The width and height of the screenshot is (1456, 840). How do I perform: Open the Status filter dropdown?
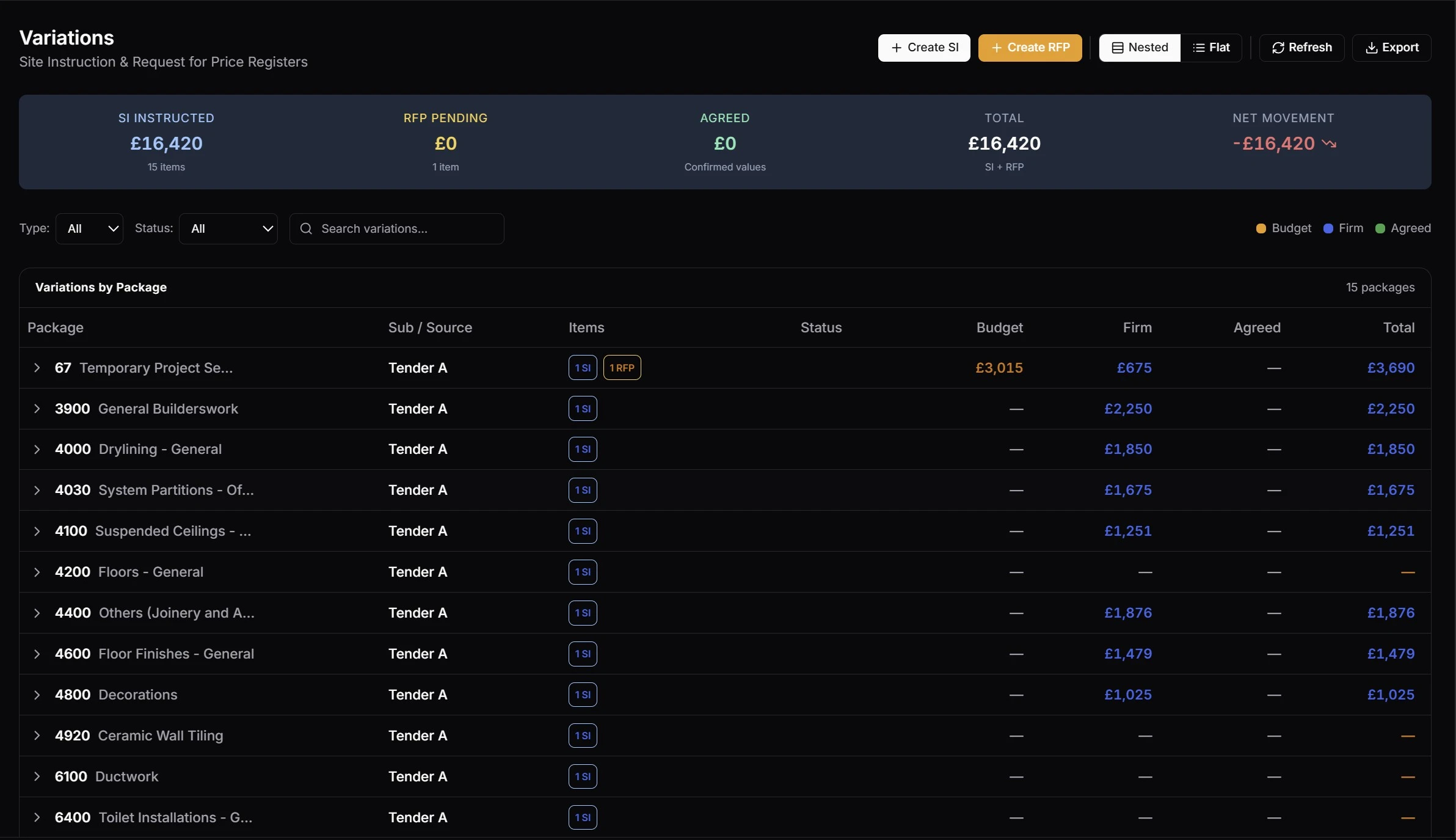click(x=228, y=228)
